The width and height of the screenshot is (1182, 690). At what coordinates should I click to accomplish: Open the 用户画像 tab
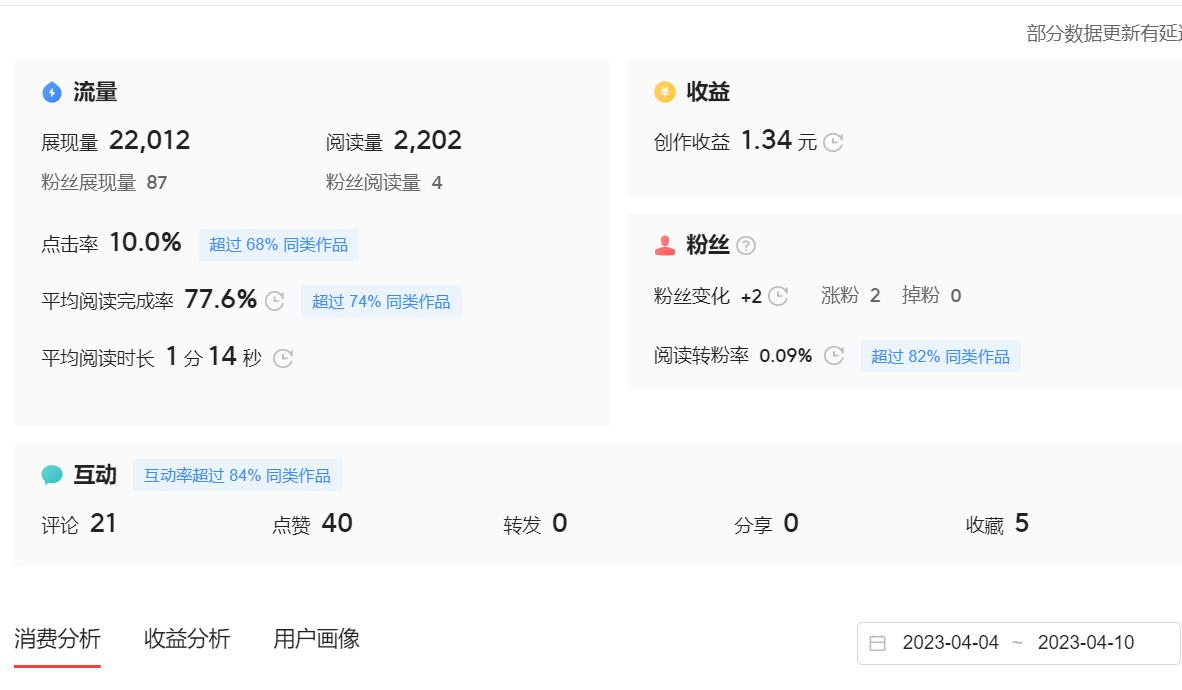tap(318, 637)
